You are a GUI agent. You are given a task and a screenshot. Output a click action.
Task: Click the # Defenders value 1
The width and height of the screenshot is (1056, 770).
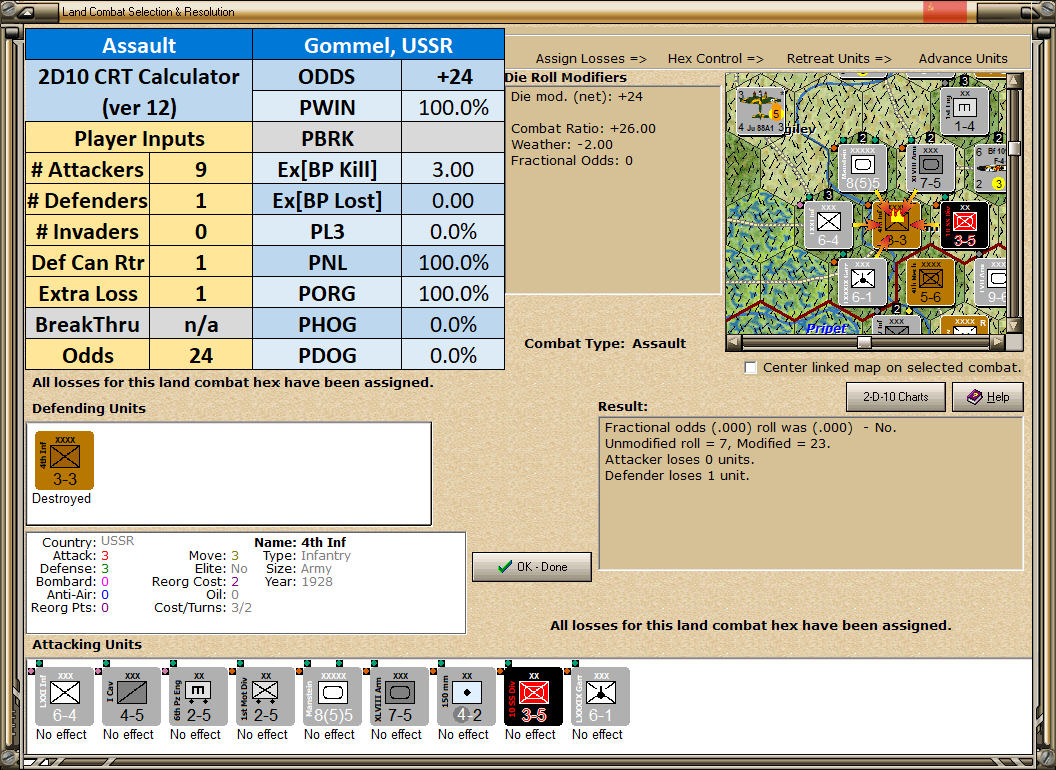click(x=201, y=200)
